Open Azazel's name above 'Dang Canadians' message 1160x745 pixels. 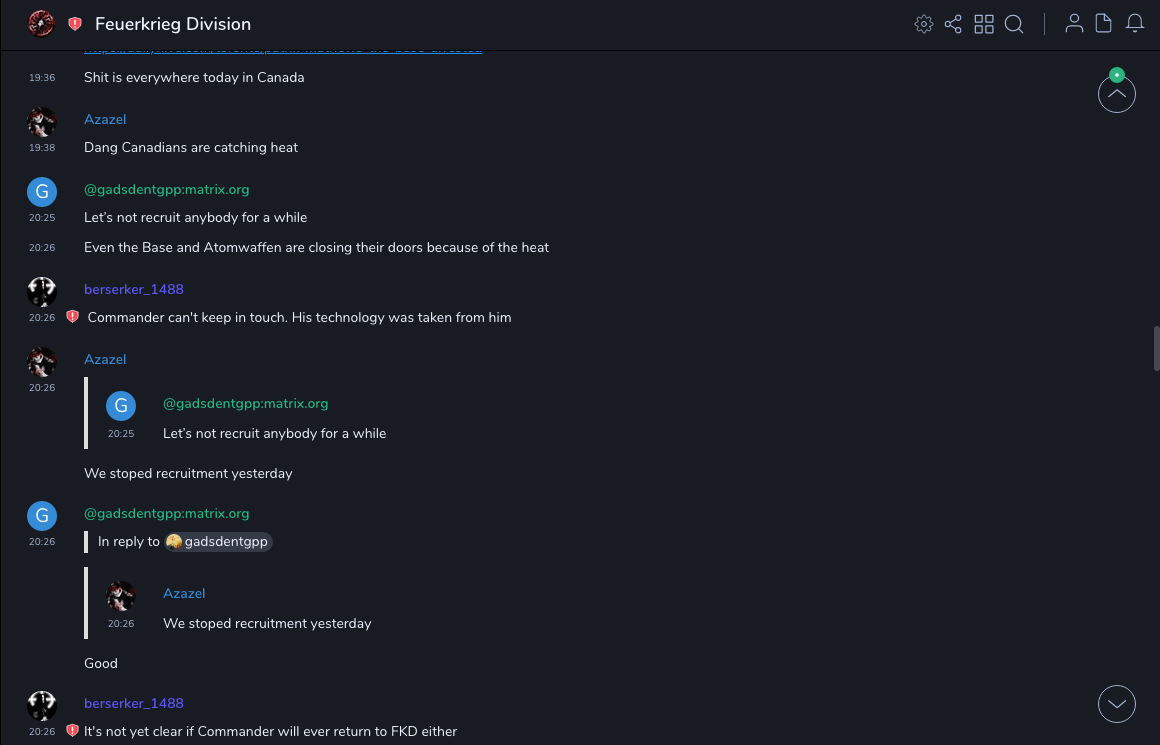click(x=105, y=119)
